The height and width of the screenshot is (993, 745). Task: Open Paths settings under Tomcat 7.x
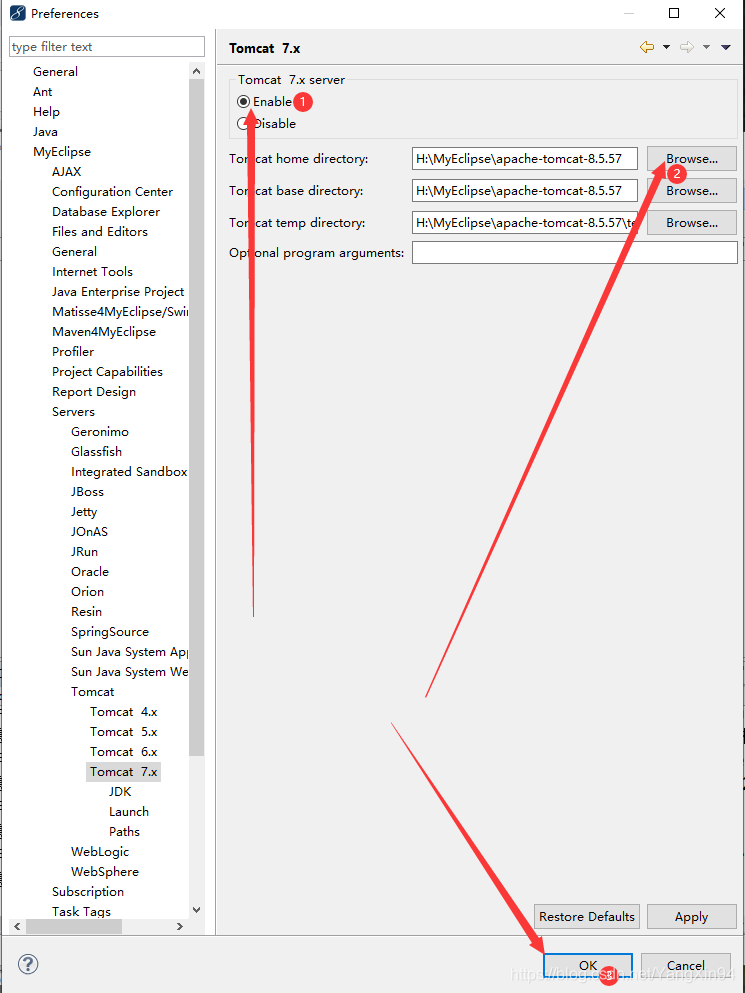(124, 832)
